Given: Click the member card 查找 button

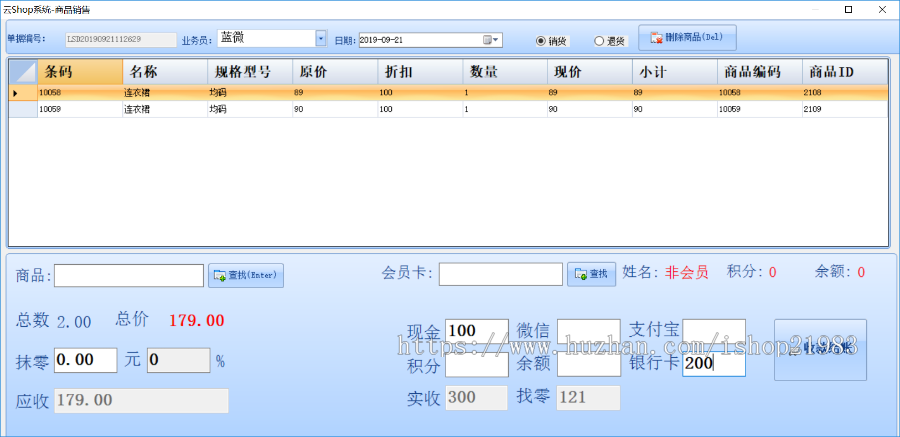Looking at the screenshot, I should point(591,274).
